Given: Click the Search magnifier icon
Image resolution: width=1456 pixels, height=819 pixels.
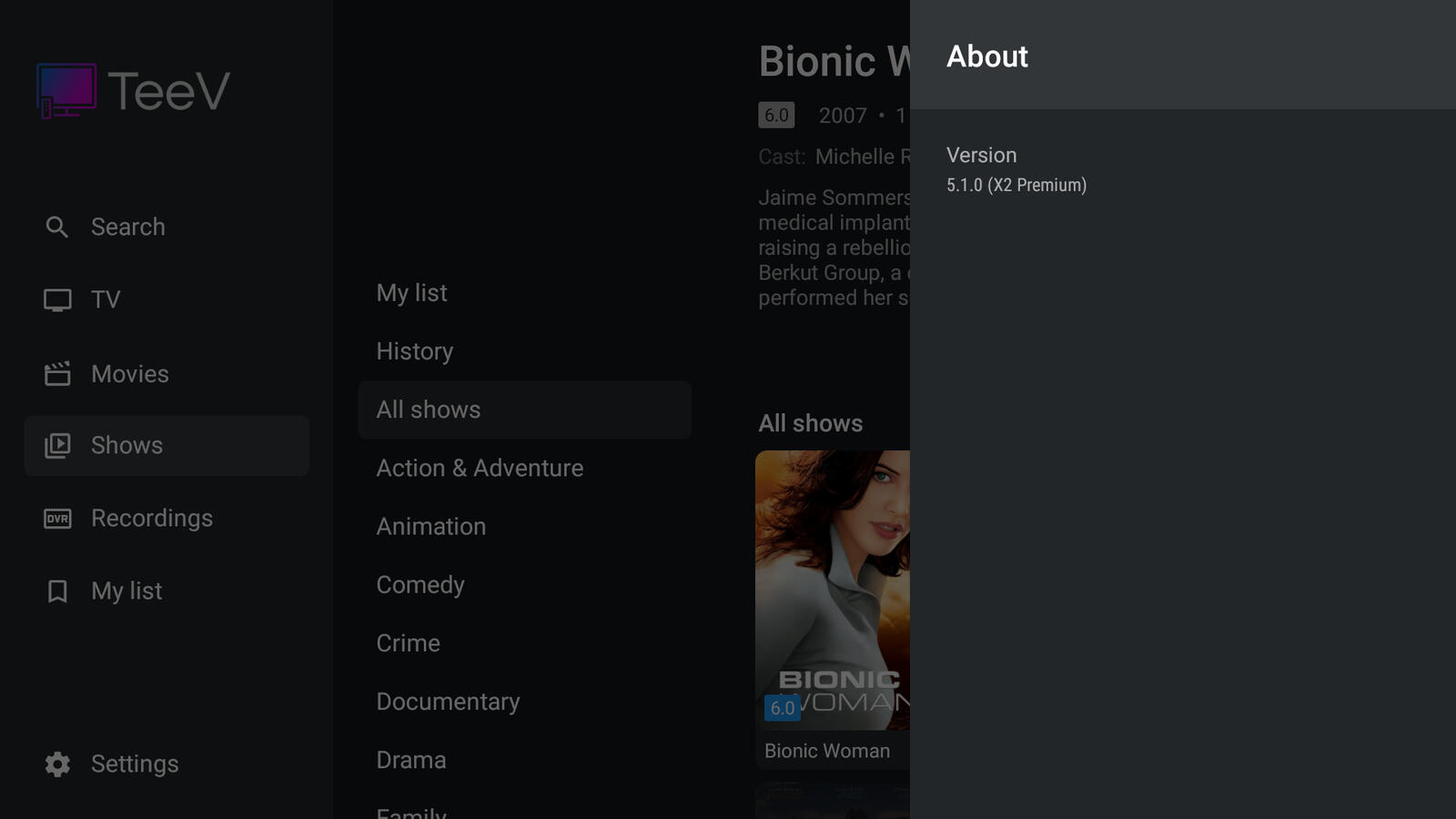Looking at the screenshot, I should [x=57, y=227].
